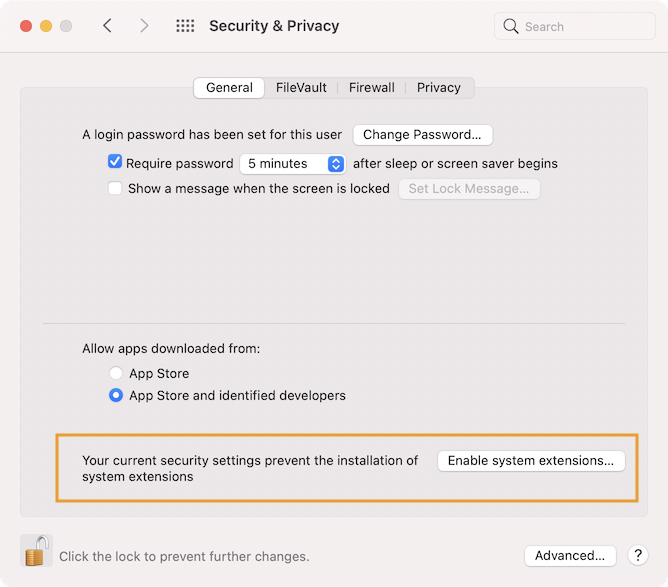Click the forward navigation arrow
This screenshot has height=587, width=668.
(x=144, y=26)
